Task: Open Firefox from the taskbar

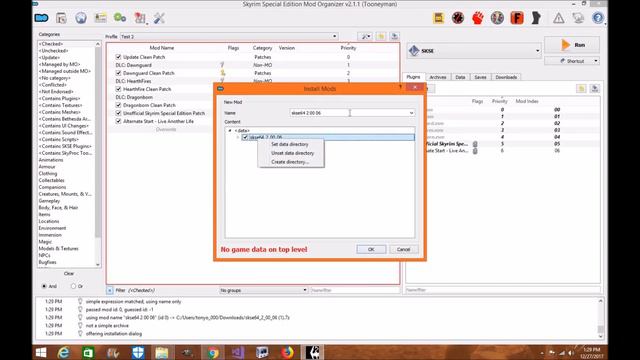Action: click(287, 352)
